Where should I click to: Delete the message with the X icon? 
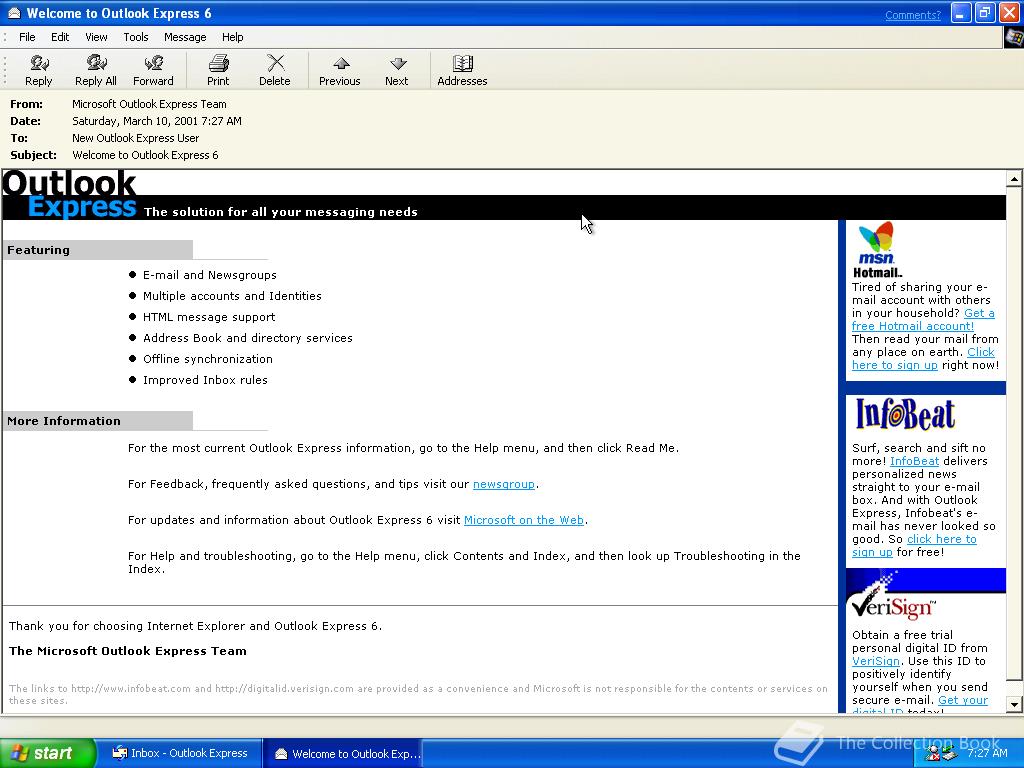coord(275,71)
